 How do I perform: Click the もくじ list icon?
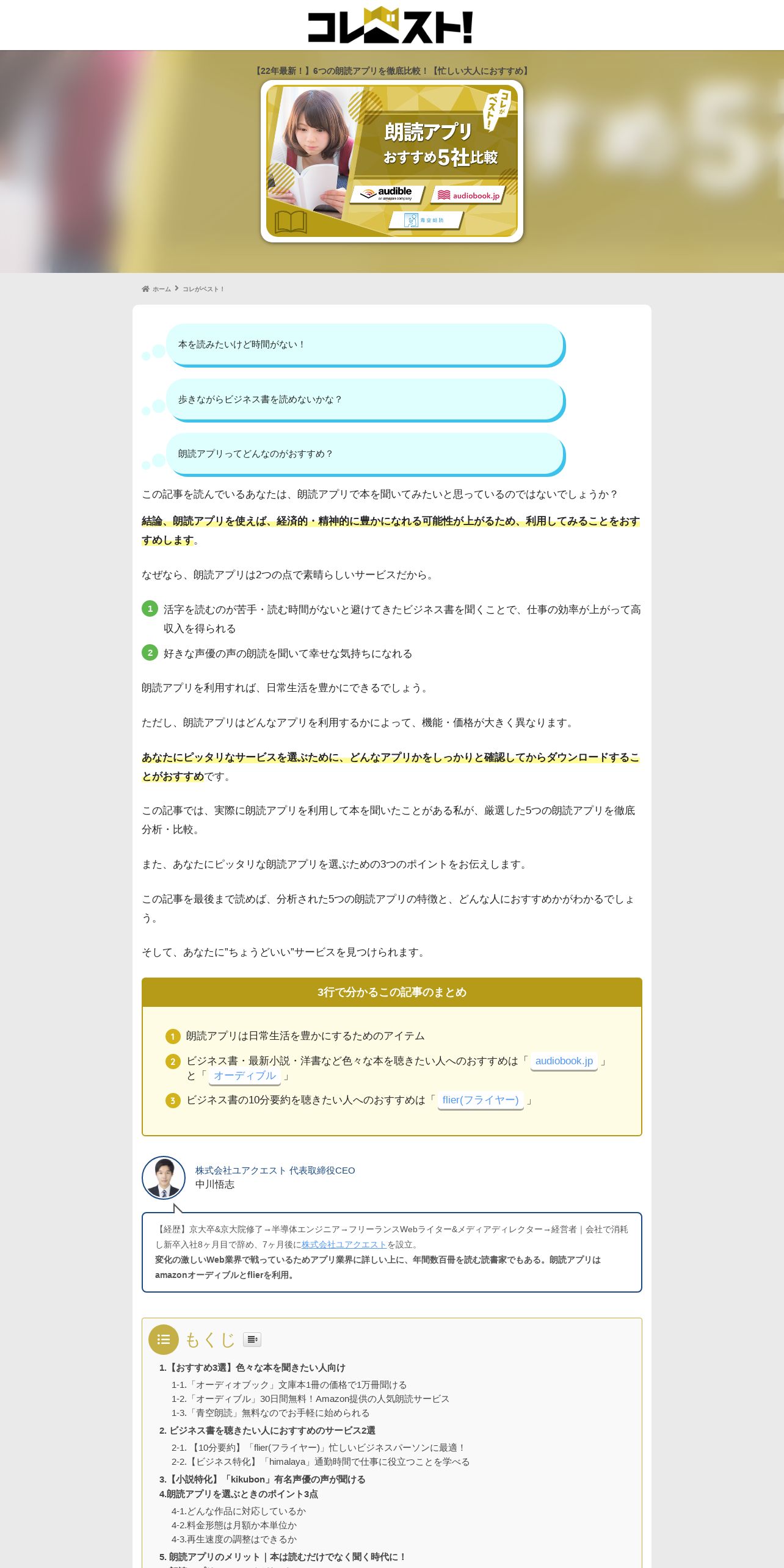pyautogui.click(x=164, y=1340)
